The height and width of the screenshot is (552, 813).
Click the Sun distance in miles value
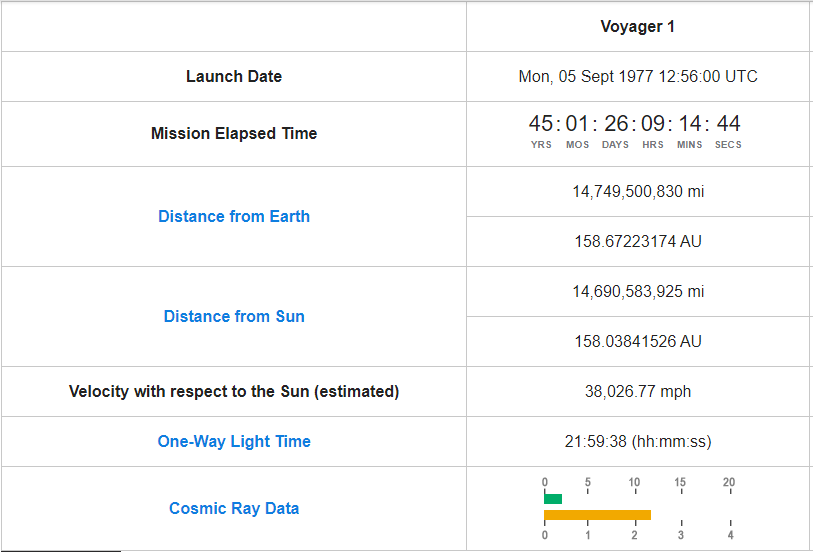pos(637,291)
